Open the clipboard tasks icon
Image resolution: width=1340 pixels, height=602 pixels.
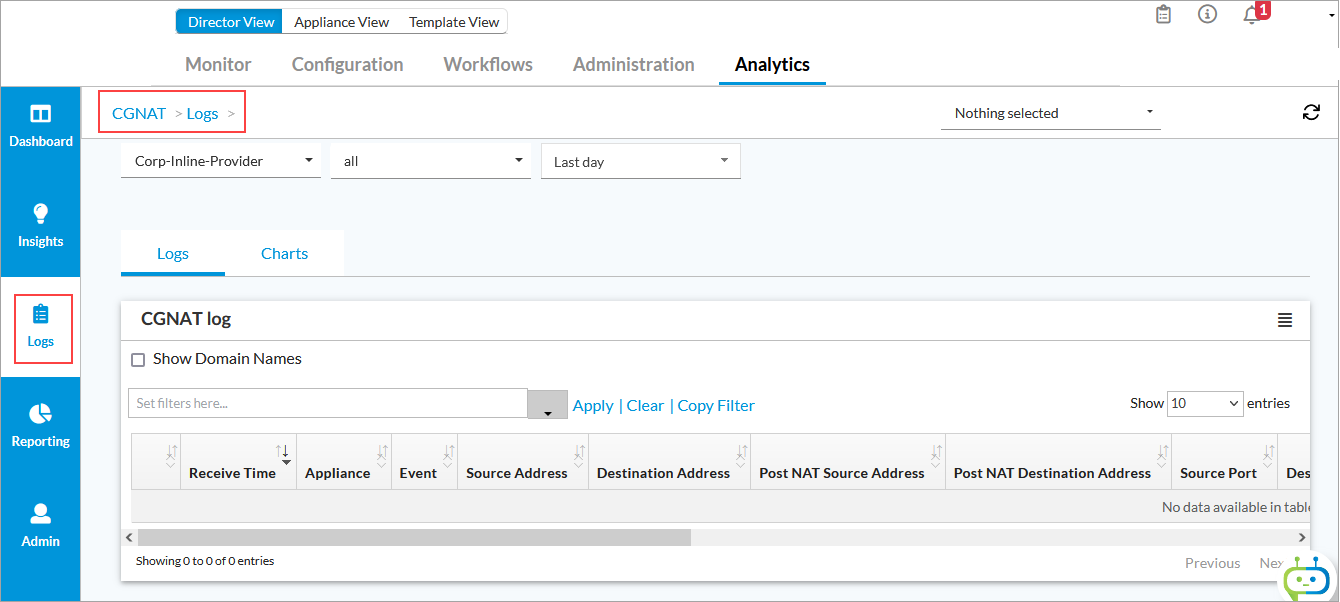tap(1163, 15)
